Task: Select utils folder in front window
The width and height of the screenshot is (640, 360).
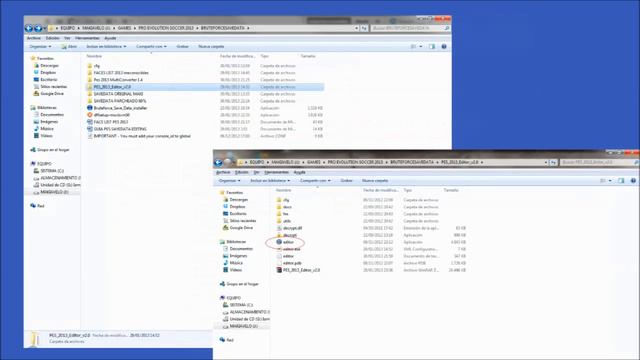Action: click(284, 221)
